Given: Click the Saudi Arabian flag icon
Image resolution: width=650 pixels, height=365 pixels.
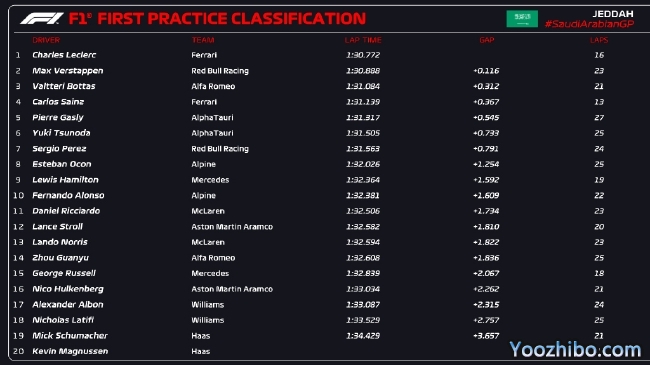Looking at the screenshot, I should pyautogui.click(x=522, y=19).
